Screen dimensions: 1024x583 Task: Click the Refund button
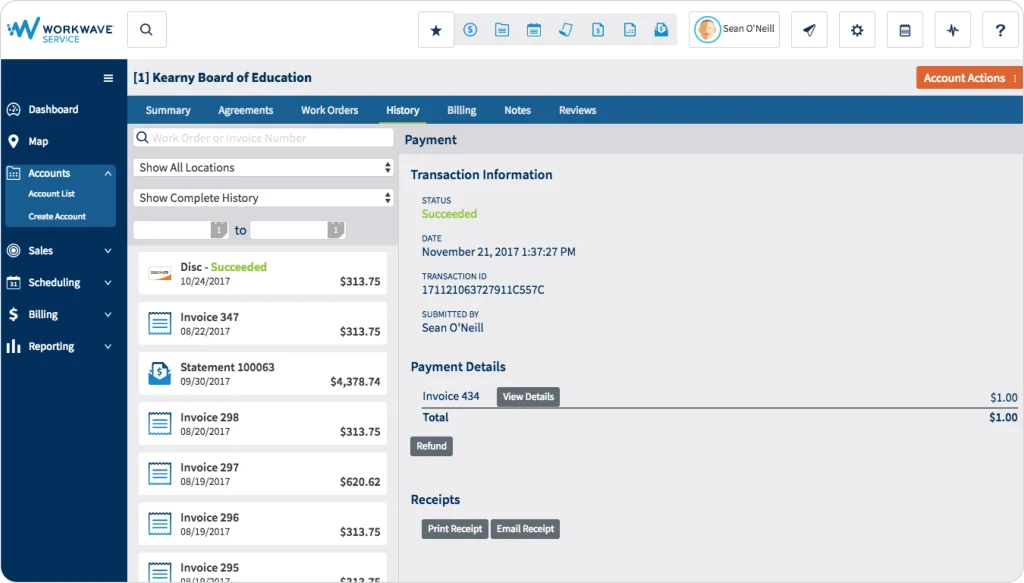[x=431, y=446]
